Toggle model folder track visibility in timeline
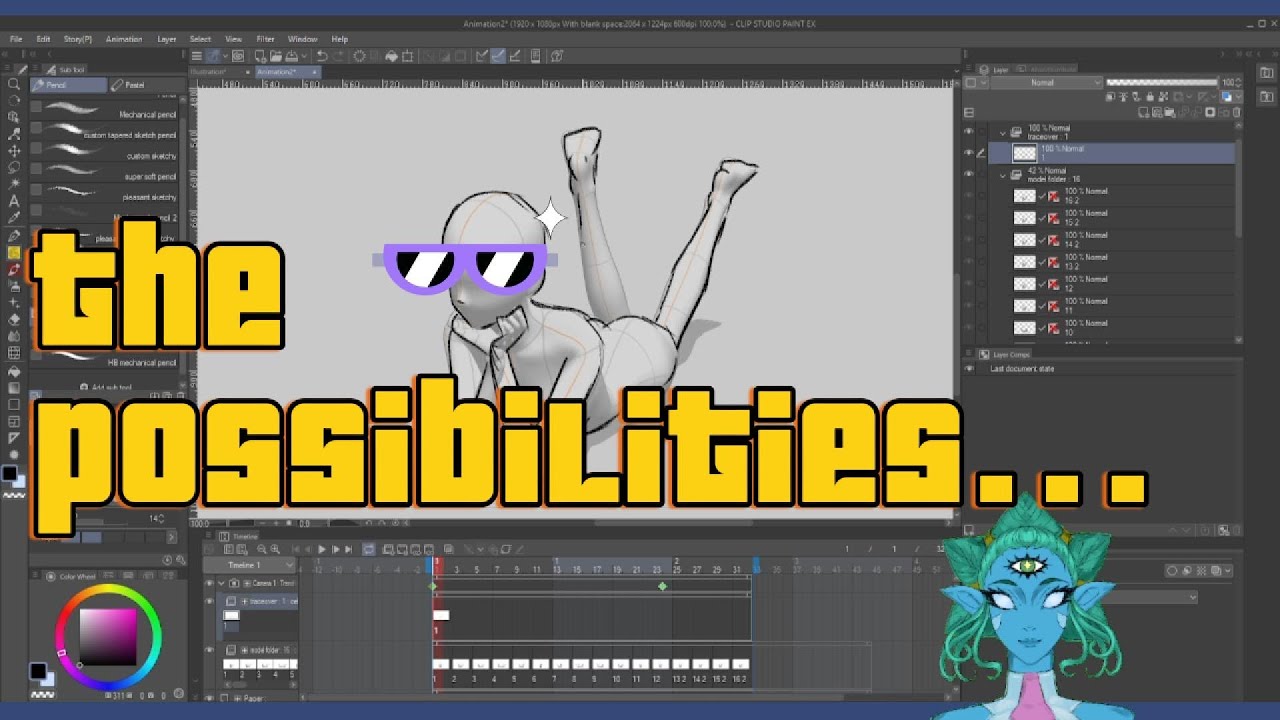The image size is (1280, 720). [209, 650]
